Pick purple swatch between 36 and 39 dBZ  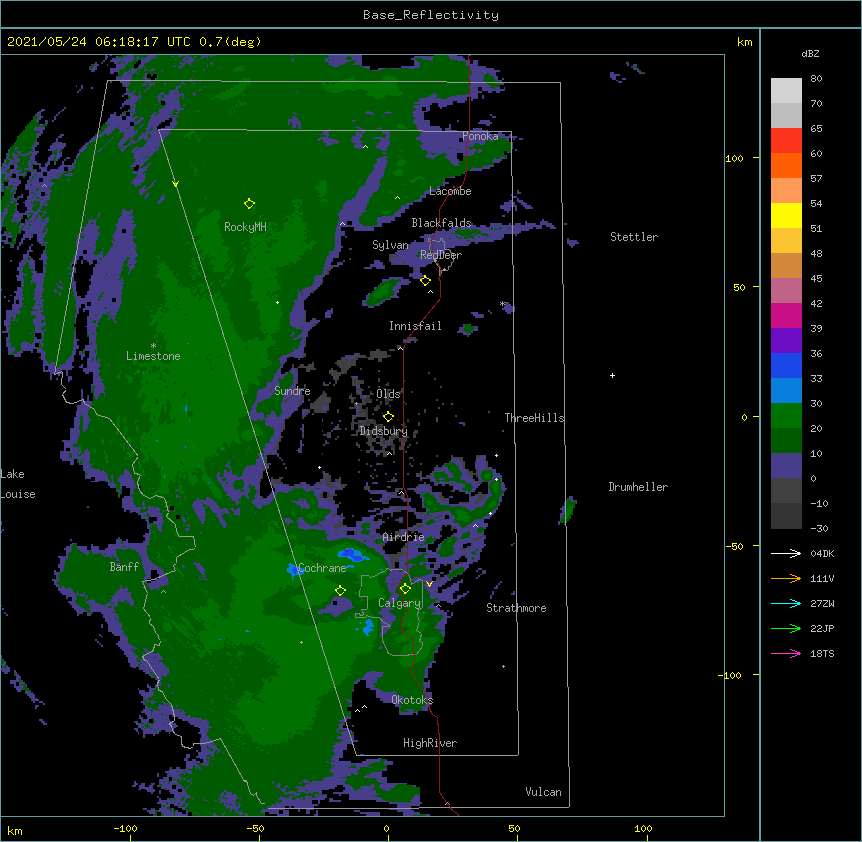tap(786, 340)
